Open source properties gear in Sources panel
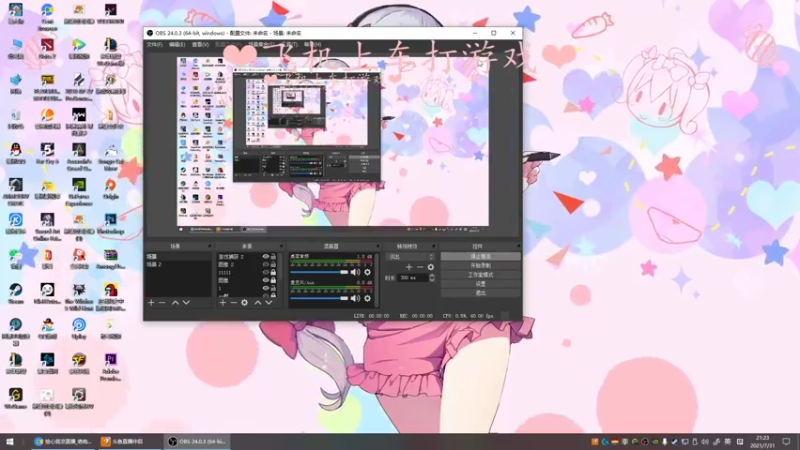This screenshot has height=450, width=800. click(244, 303)
